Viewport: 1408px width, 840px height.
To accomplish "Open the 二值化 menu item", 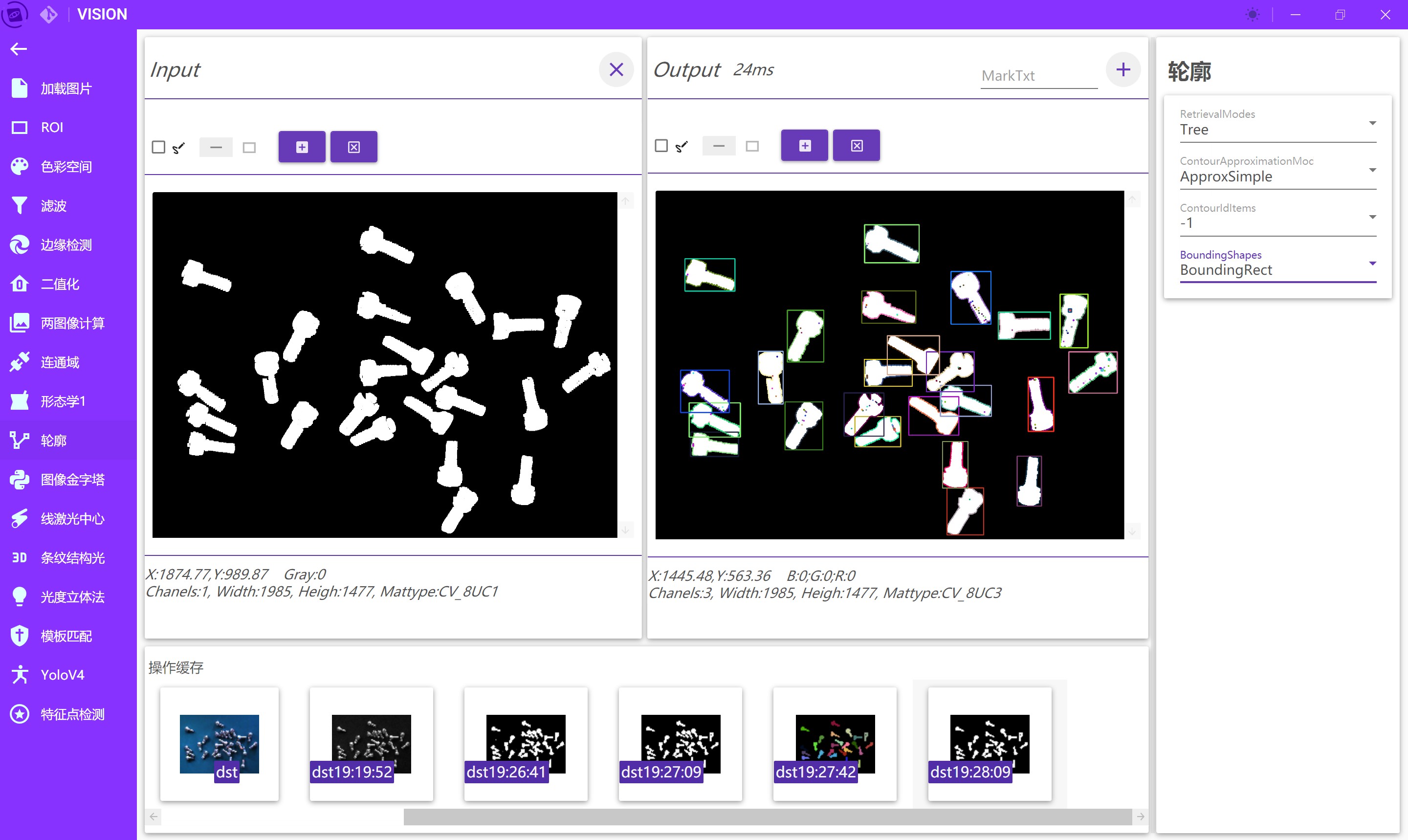I will (60, 284).
